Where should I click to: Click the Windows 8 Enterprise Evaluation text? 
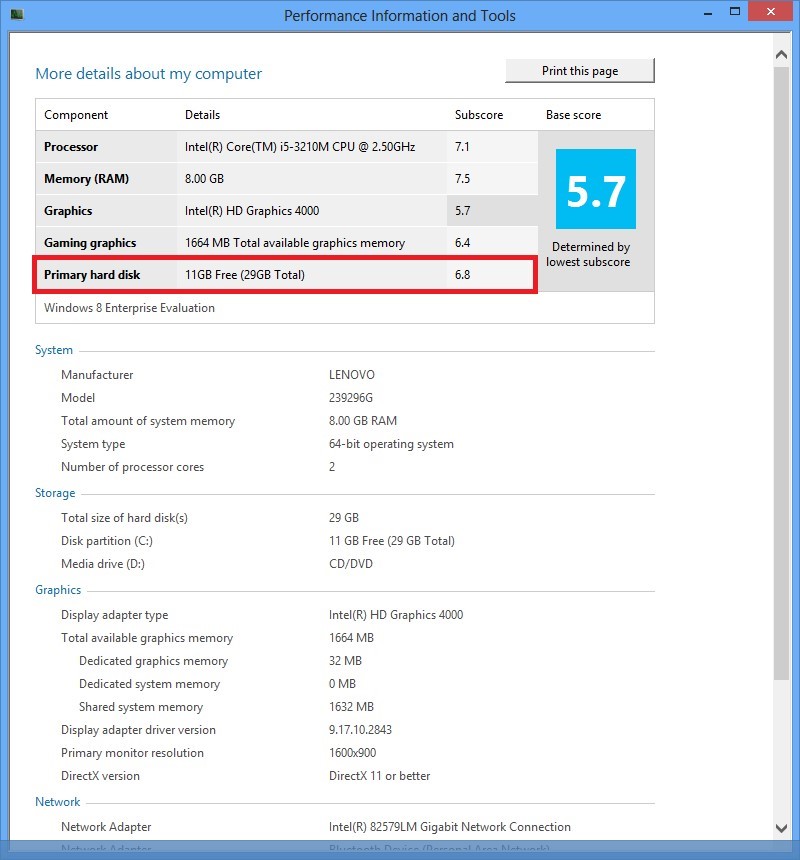pos(129,308)
